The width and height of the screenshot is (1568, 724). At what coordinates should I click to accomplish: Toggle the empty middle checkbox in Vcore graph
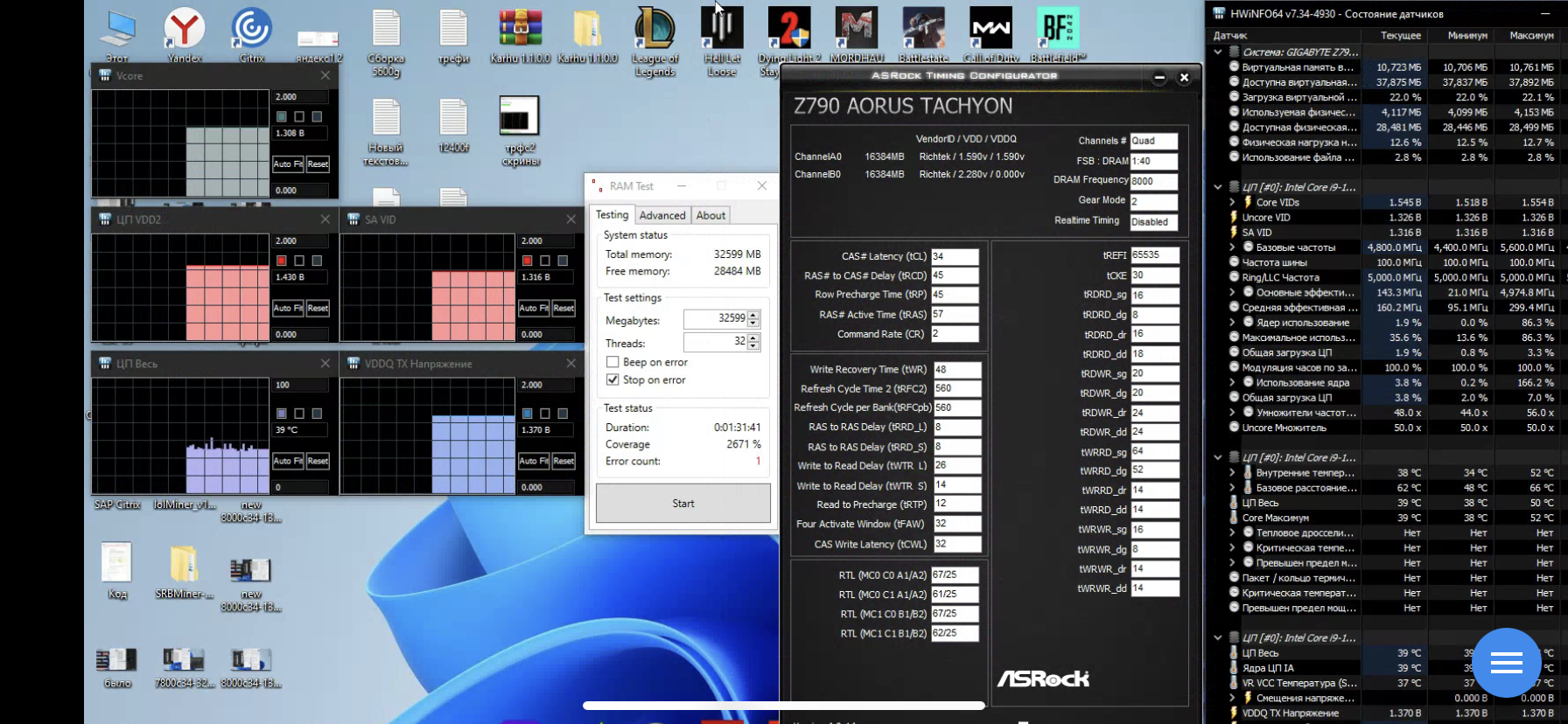tap(299, 116)
